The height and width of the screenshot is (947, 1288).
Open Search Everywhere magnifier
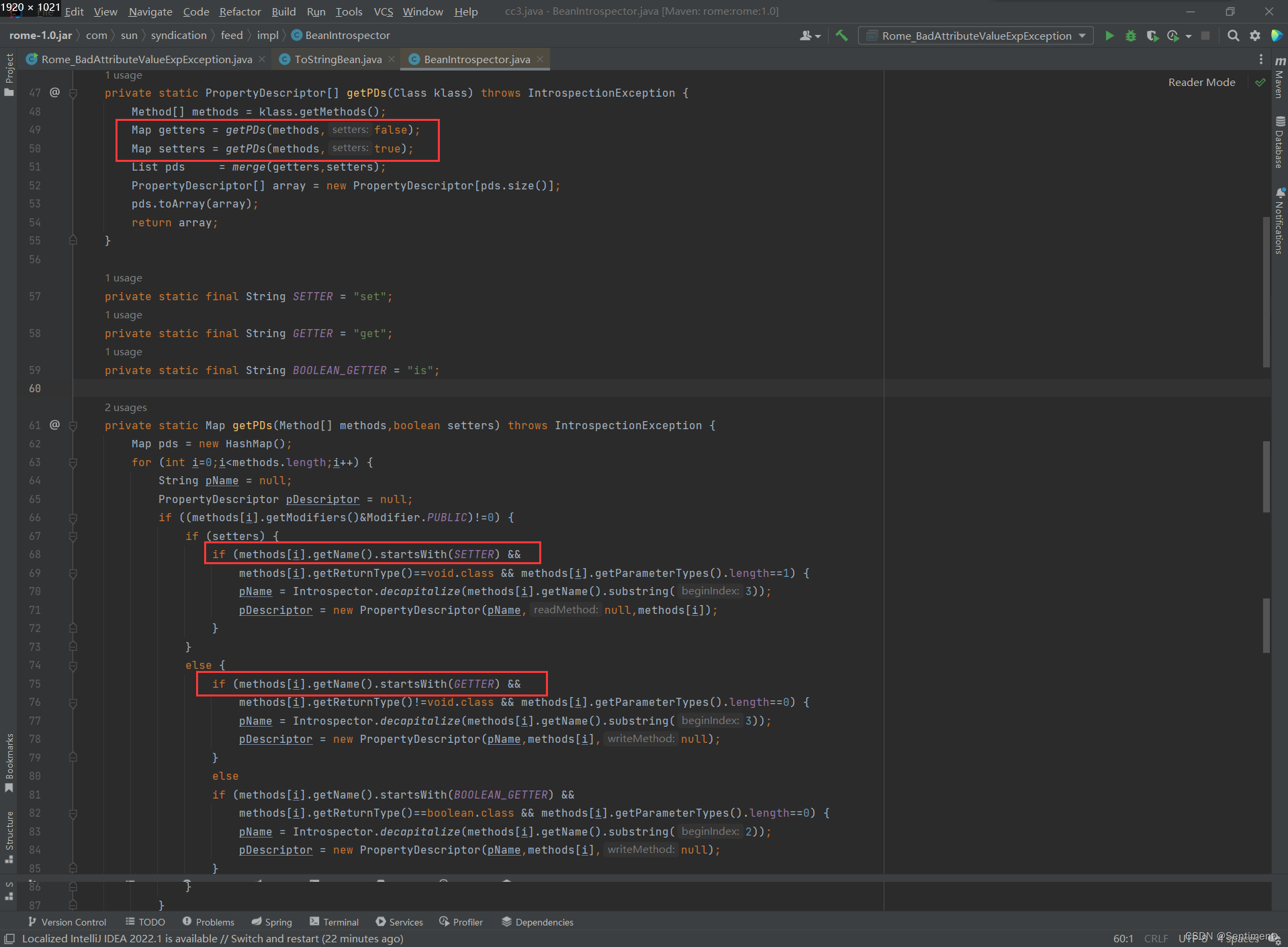(x=1233, y=36)
